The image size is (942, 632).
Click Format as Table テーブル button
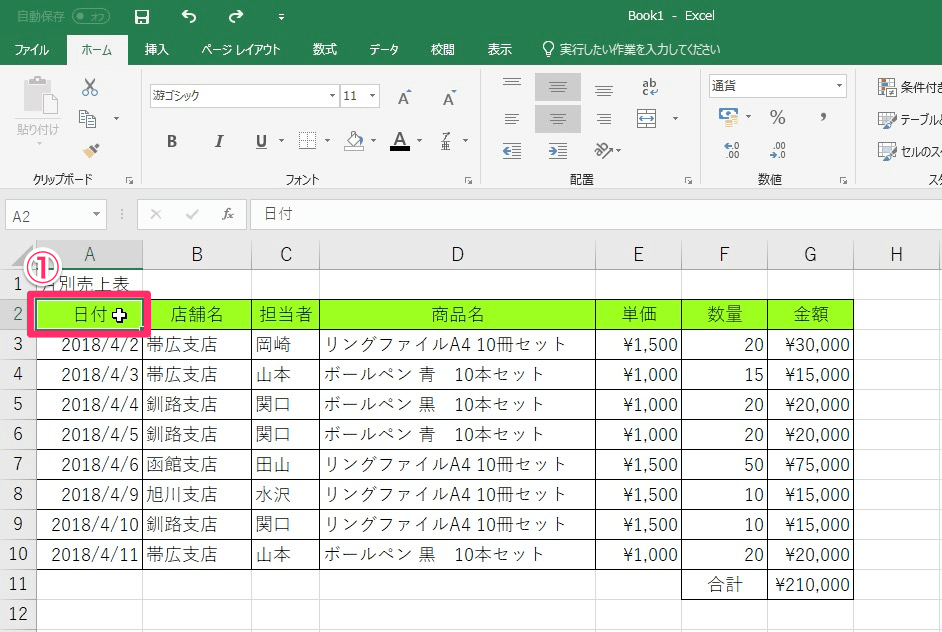(x=908, y=120)
